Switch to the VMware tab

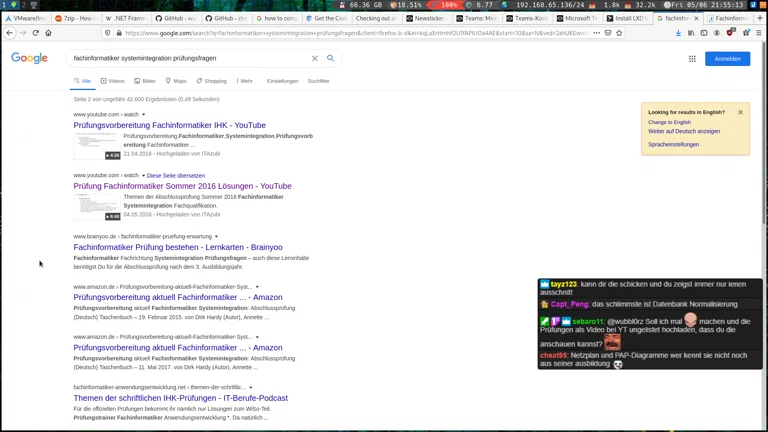pyautogui.click(x=26, y=18)
